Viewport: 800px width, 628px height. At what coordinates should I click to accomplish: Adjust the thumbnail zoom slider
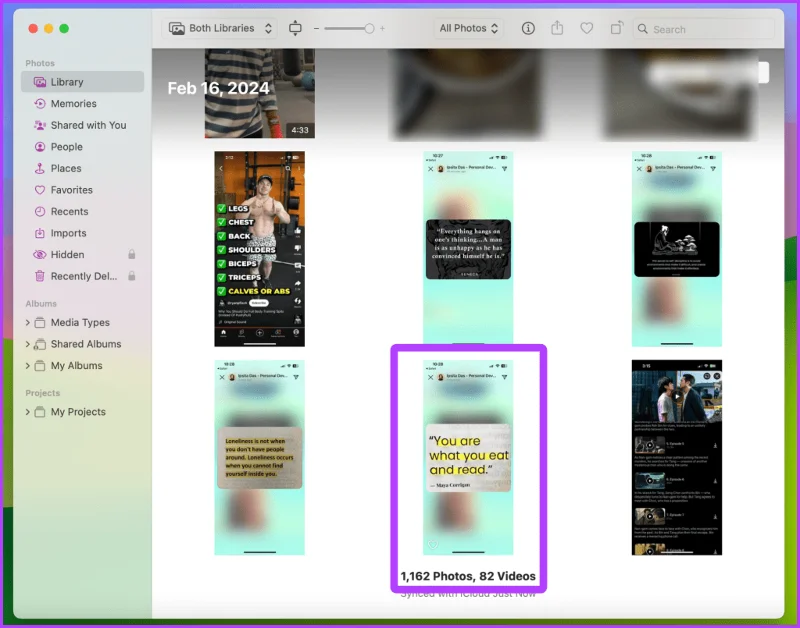tap(349, 29)
